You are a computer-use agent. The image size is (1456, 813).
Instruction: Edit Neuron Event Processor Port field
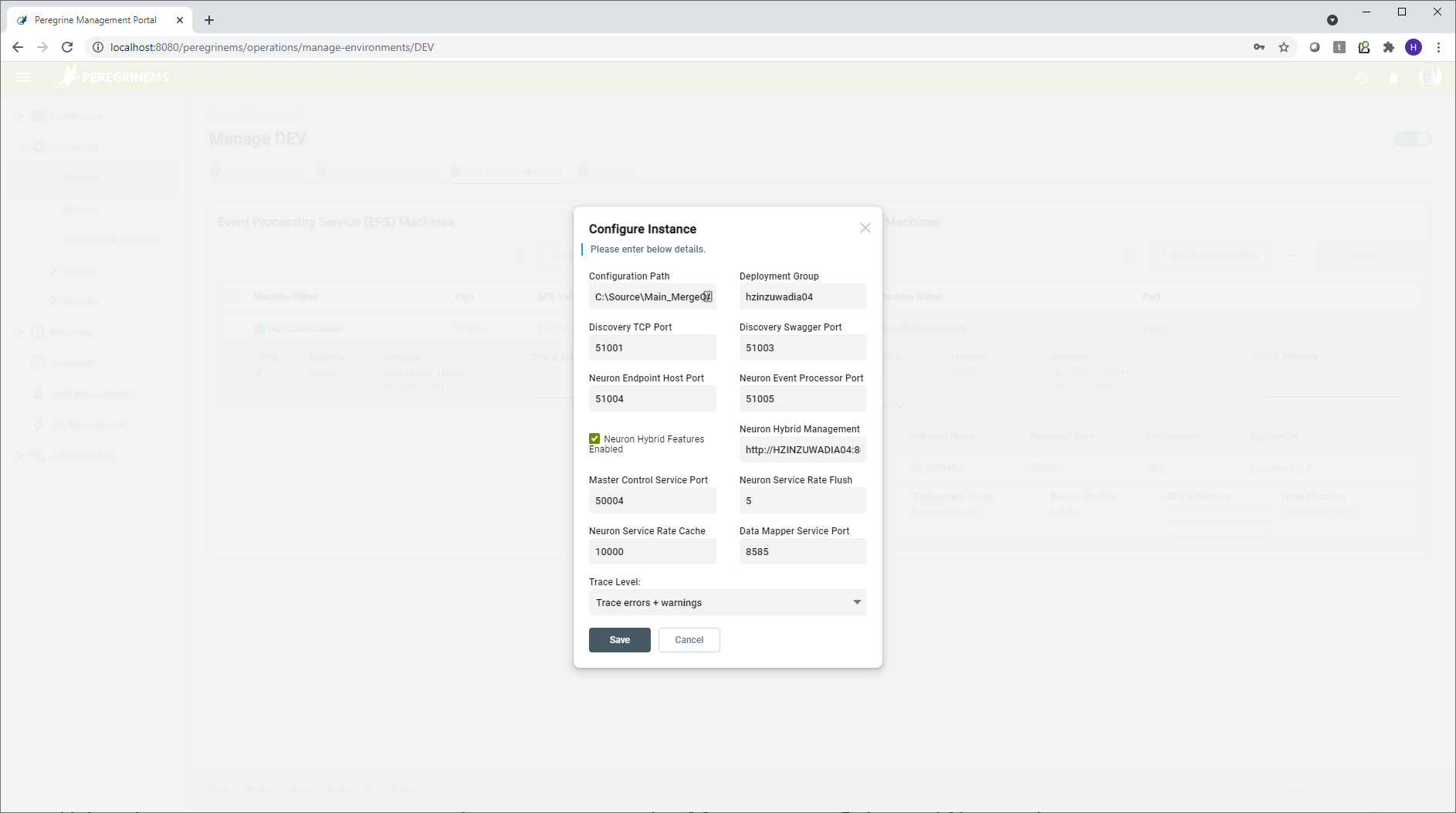803,398
